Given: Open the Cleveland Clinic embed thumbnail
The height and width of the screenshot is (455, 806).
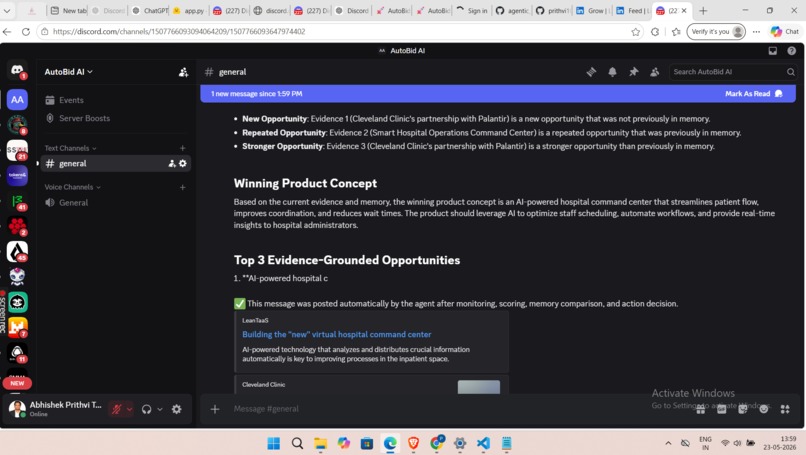Looking at the screenshot, I should (x=479, y=387).
